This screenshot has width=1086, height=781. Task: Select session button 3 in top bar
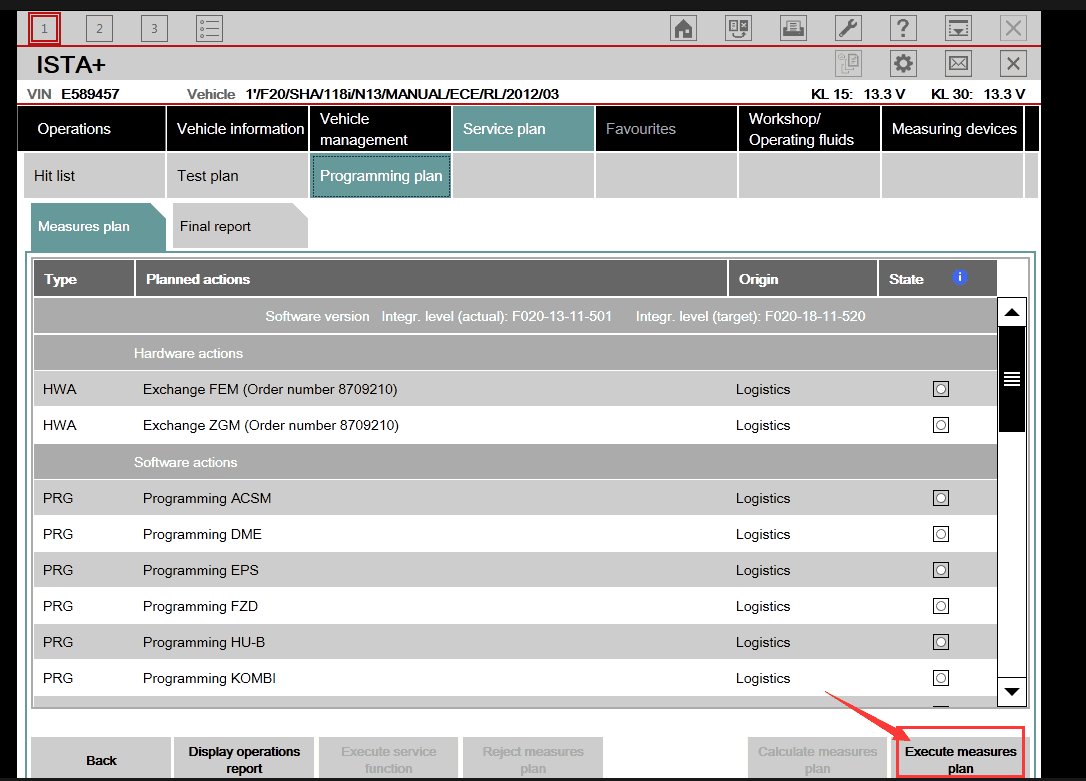coord(154,28)
